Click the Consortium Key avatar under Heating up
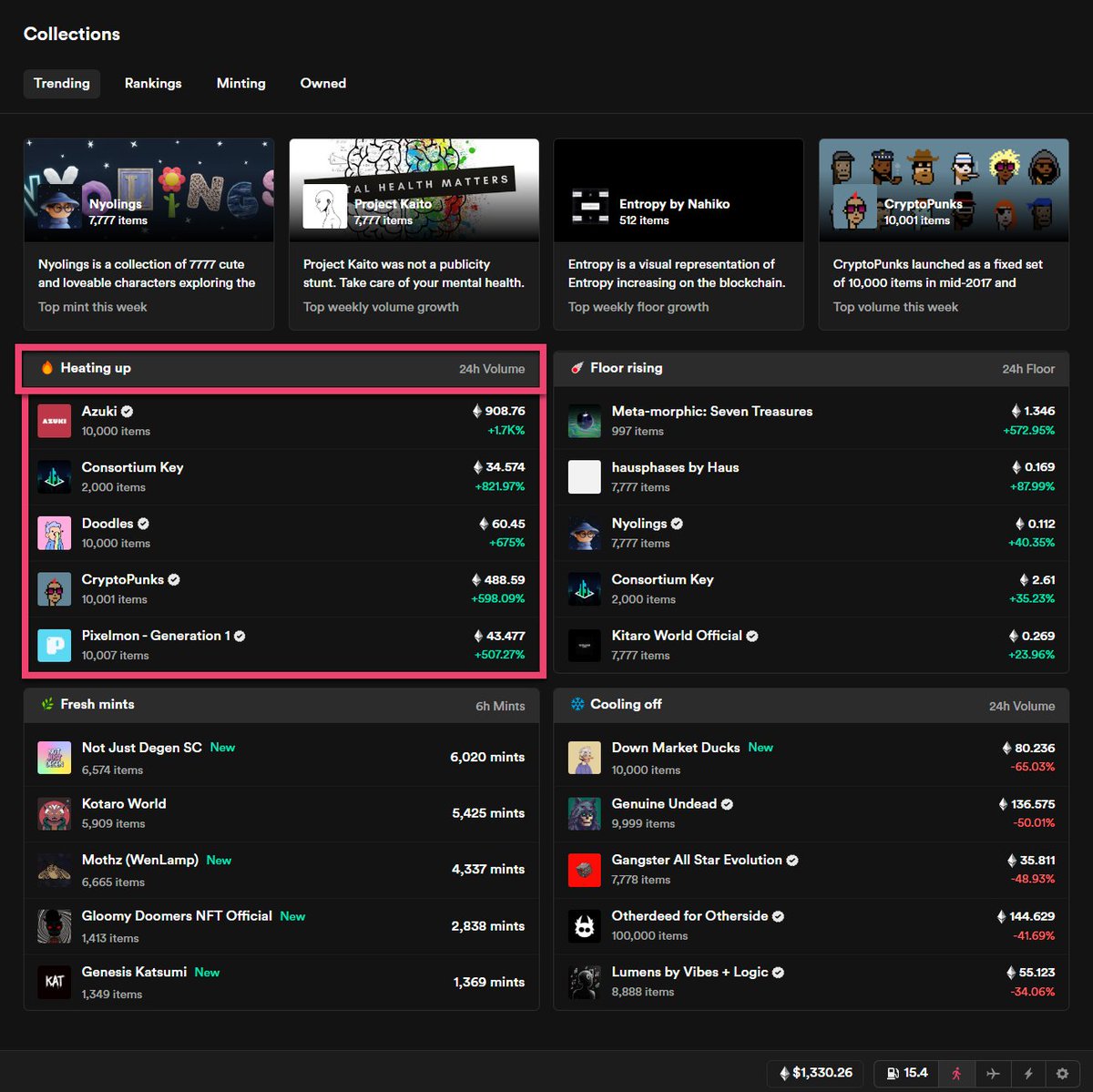 (x=55, y=477)
